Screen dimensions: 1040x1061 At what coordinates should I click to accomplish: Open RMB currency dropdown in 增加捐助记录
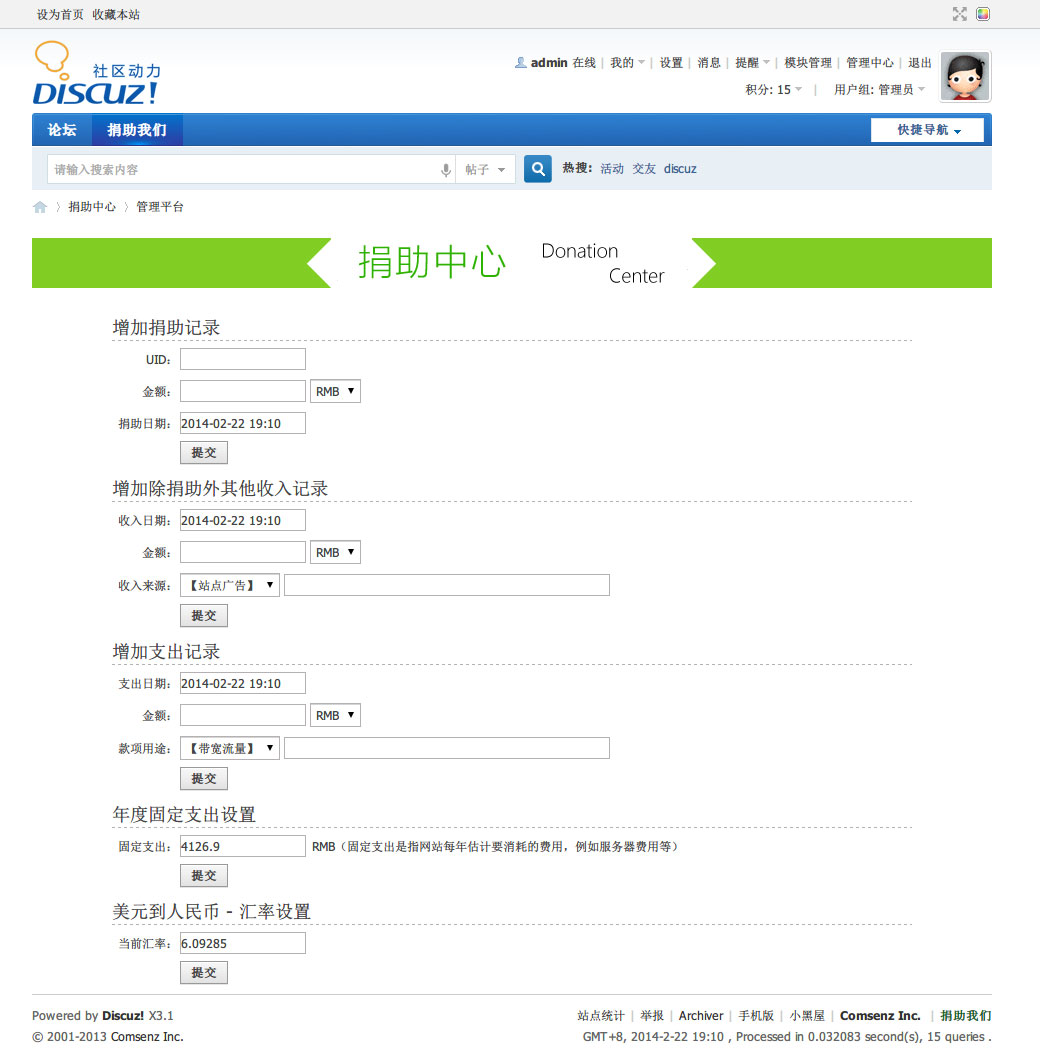335,392
